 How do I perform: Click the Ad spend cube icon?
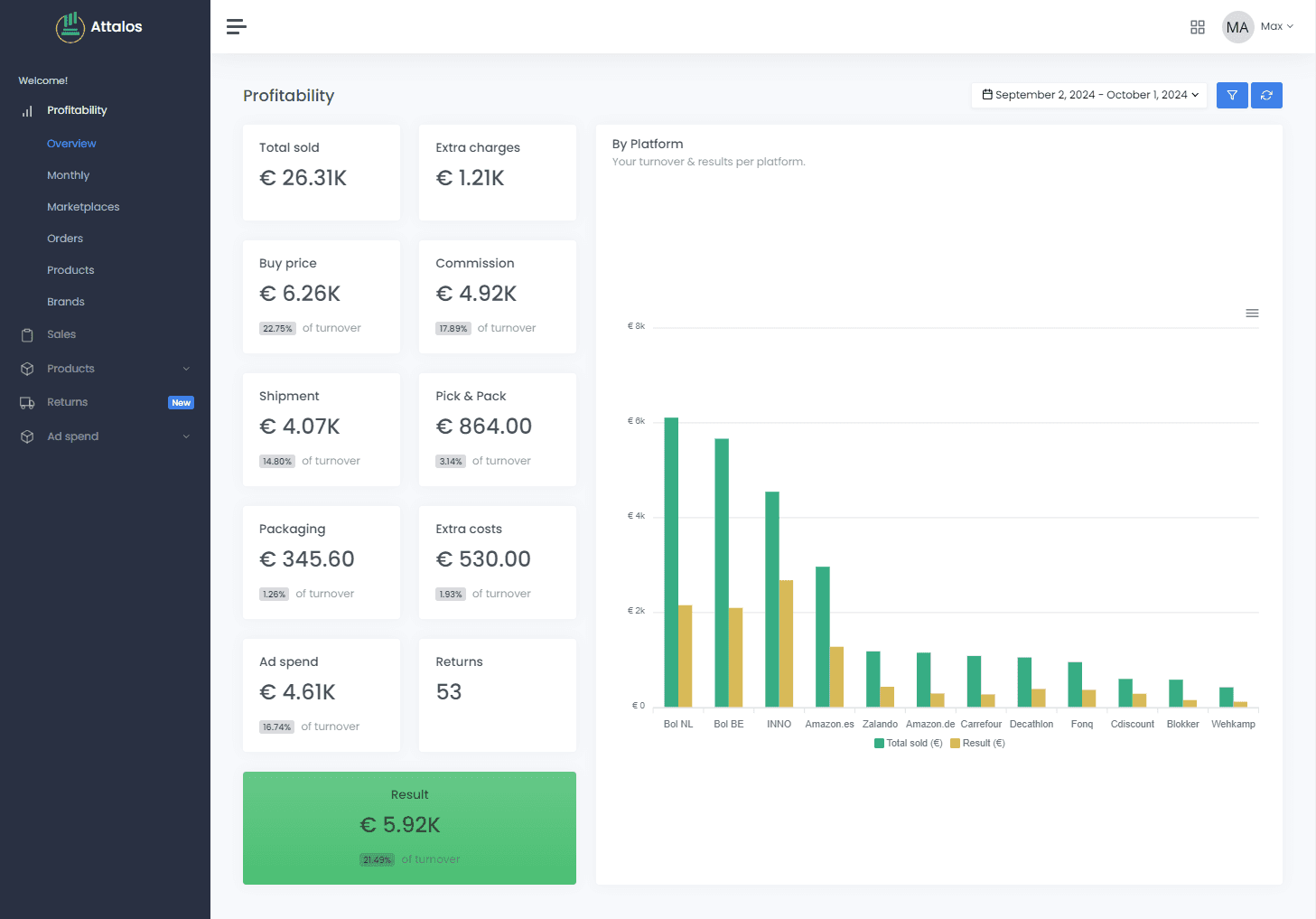click(27, 436)
